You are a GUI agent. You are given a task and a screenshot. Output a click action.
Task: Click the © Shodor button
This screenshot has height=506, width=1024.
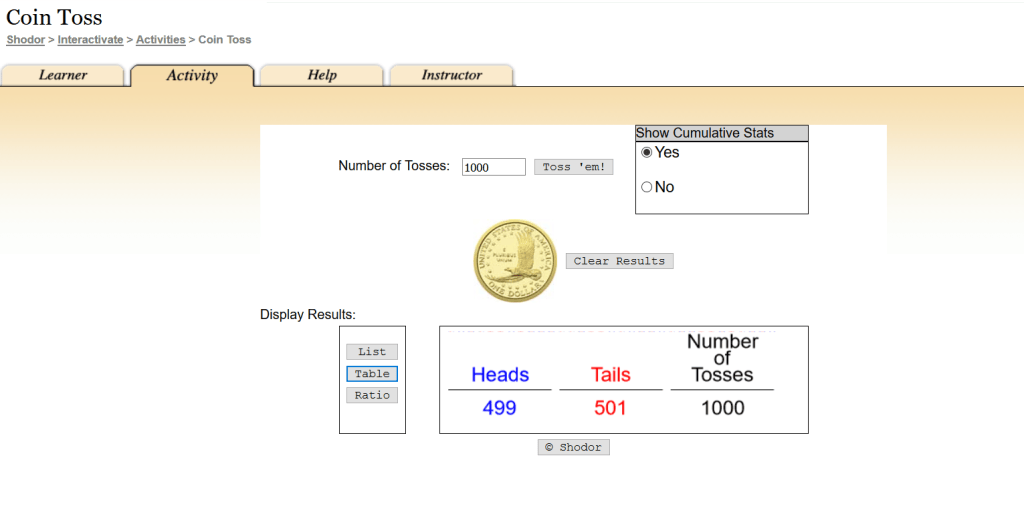573,447
